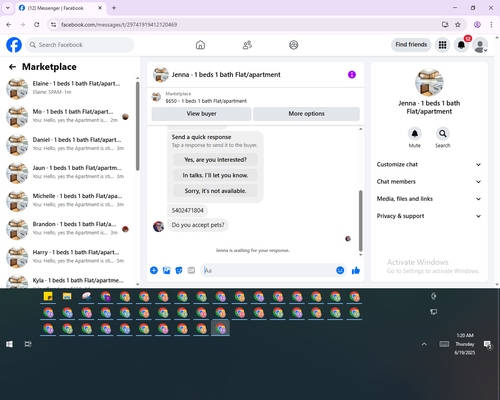This screenshot has width=500, height=400.
Task: Open Elaine's apartment conversation
Action: tap(68, 88)
